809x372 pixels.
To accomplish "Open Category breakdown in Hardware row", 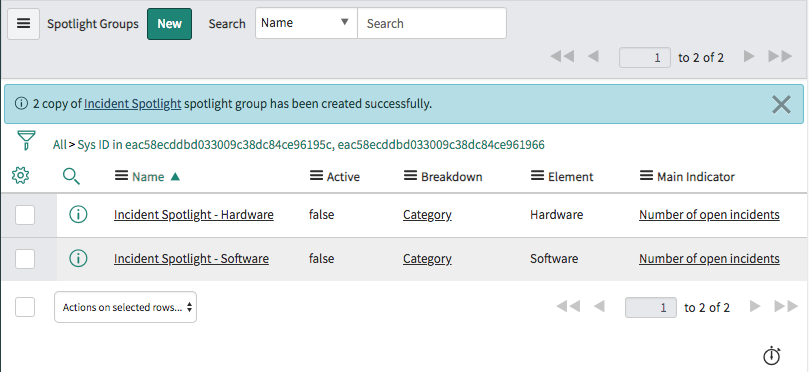I will [x=427, y=215].
